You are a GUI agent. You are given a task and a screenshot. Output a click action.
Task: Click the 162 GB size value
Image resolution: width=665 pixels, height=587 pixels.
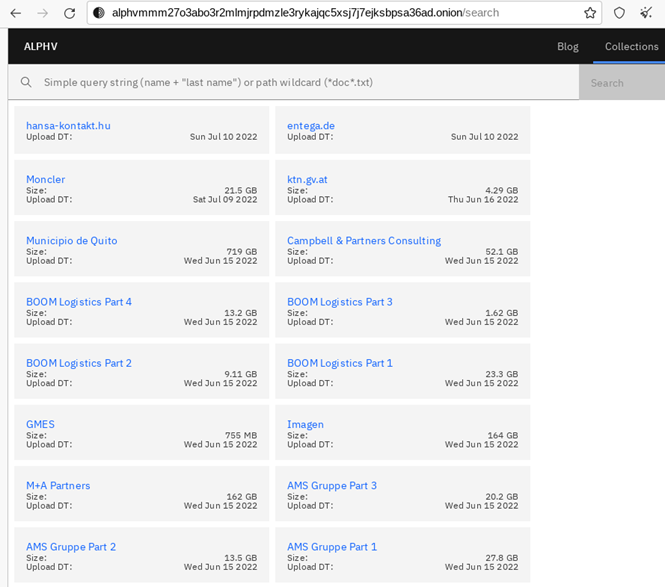pos(241,497)
